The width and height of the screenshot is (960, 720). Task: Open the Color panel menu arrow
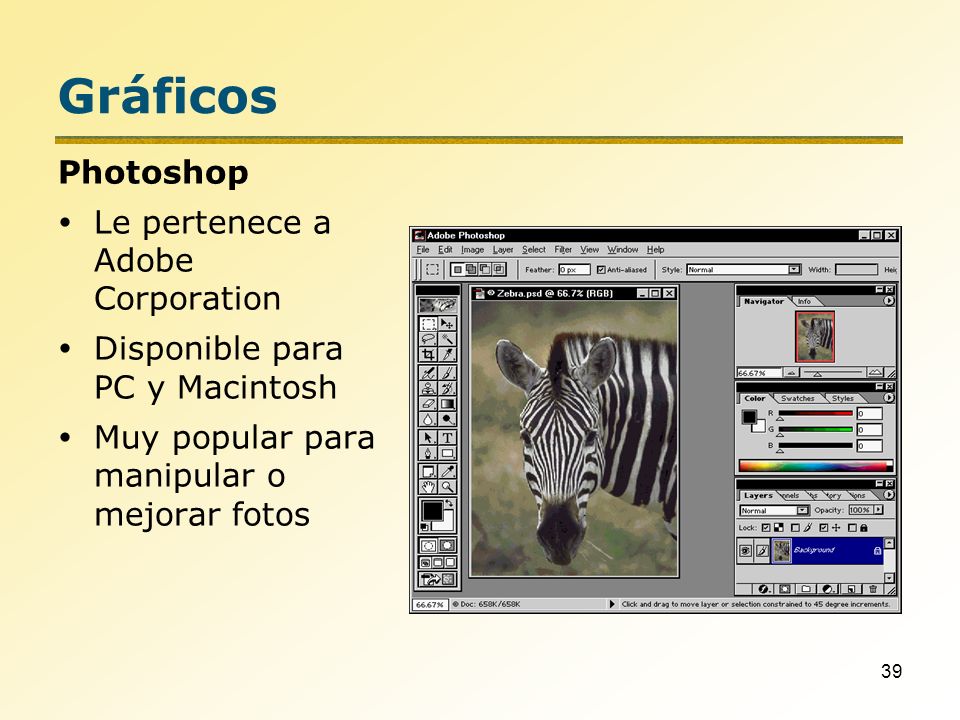point(889,398)
